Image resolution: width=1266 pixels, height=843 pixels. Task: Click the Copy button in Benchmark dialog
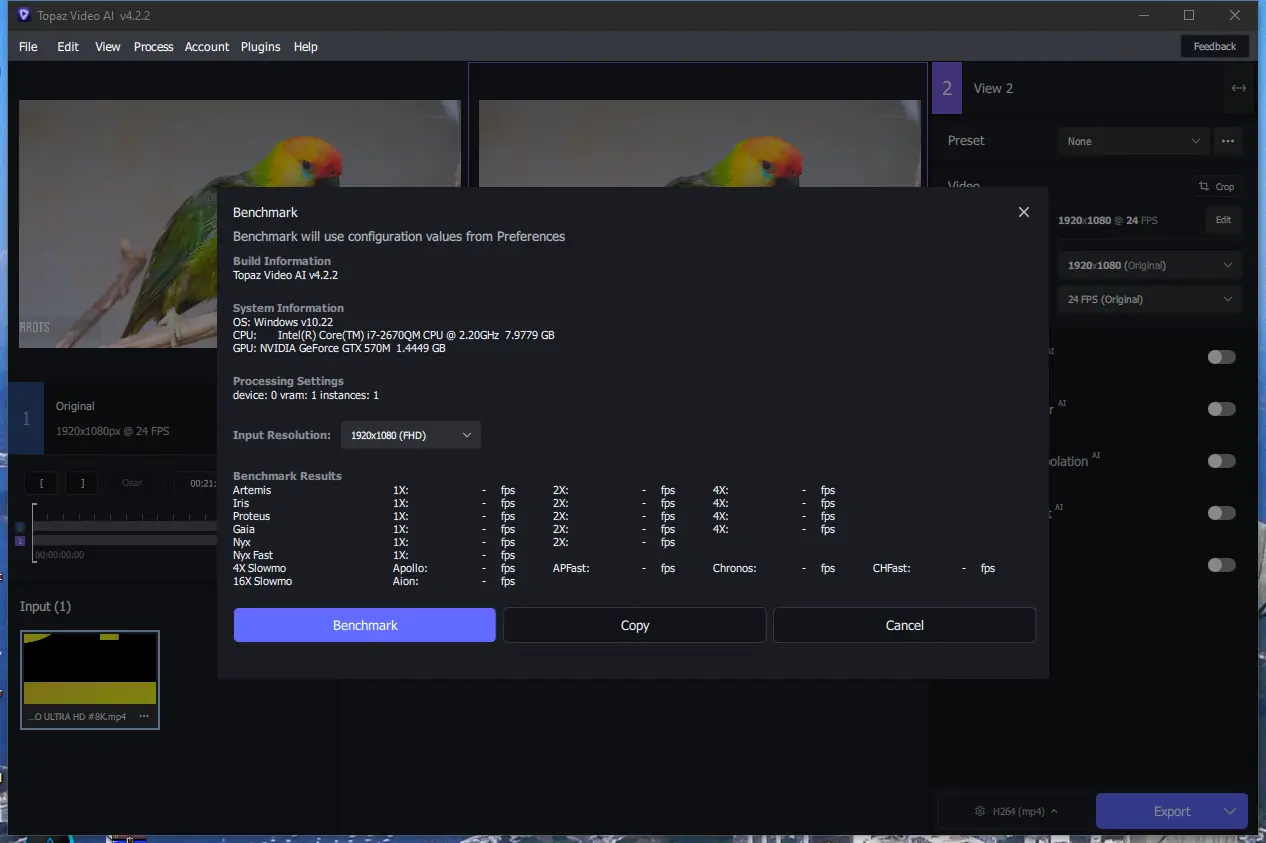635,625
